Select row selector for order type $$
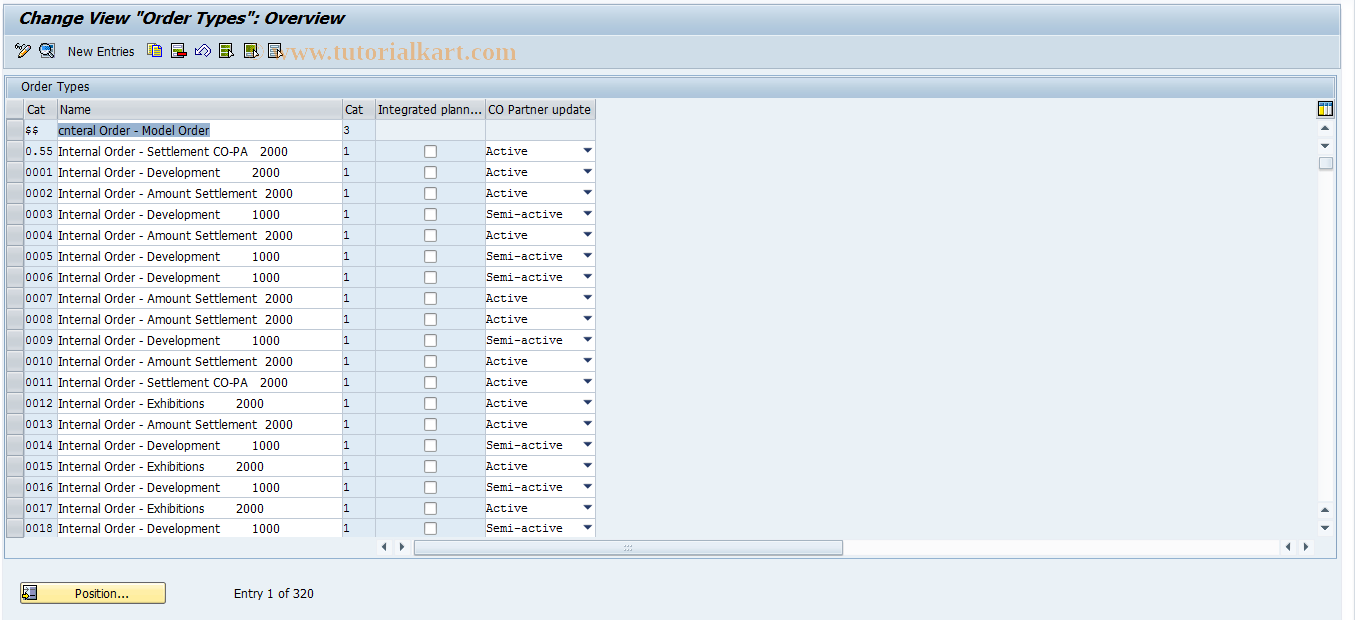The height and width of the screenshot is (620, 1355). point(14,130)
